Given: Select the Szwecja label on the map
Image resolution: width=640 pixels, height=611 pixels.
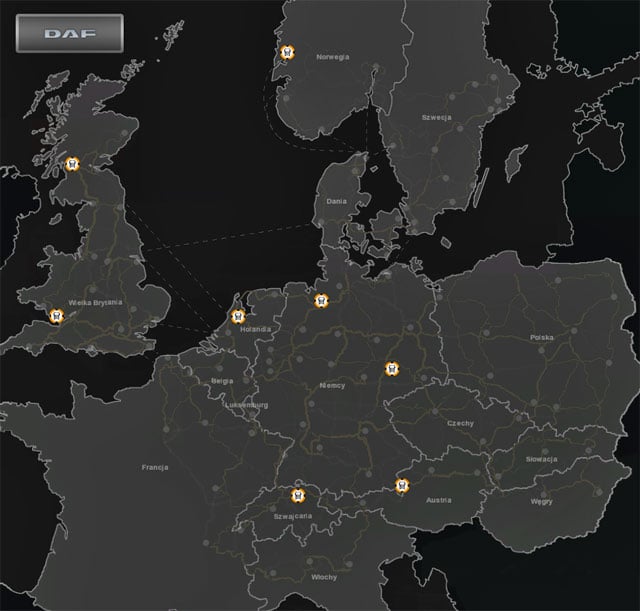Looking at the screenshot, I should [436, 117].
